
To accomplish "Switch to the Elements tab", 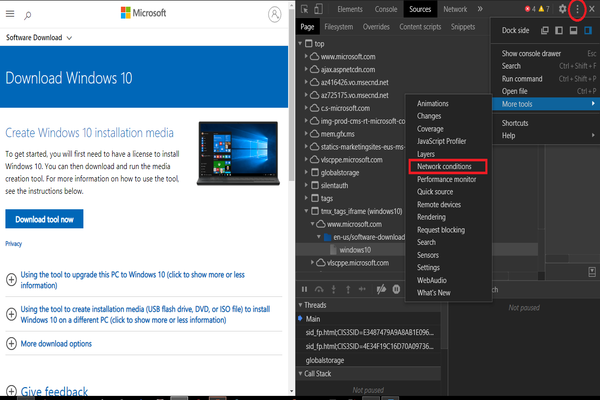I will (350, 9).
